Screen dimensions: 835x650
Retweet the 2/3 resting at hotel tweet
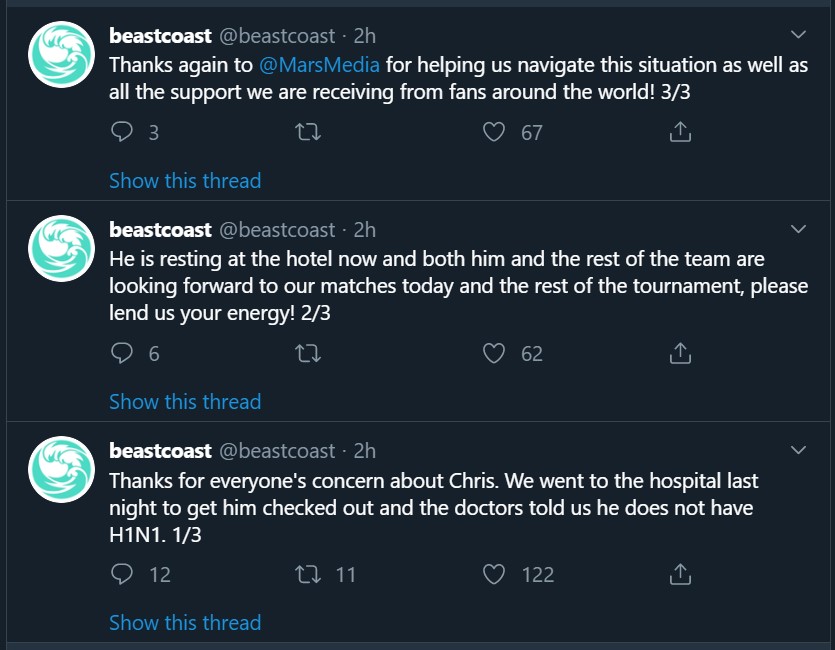[x=310, y=353]
